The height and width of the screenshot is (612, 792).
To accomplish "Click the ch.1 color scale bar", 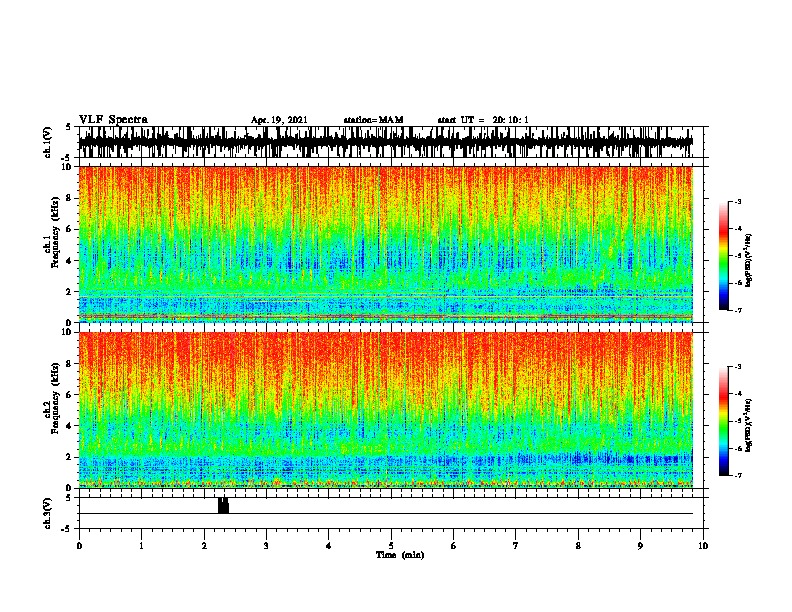I will 724,256.
